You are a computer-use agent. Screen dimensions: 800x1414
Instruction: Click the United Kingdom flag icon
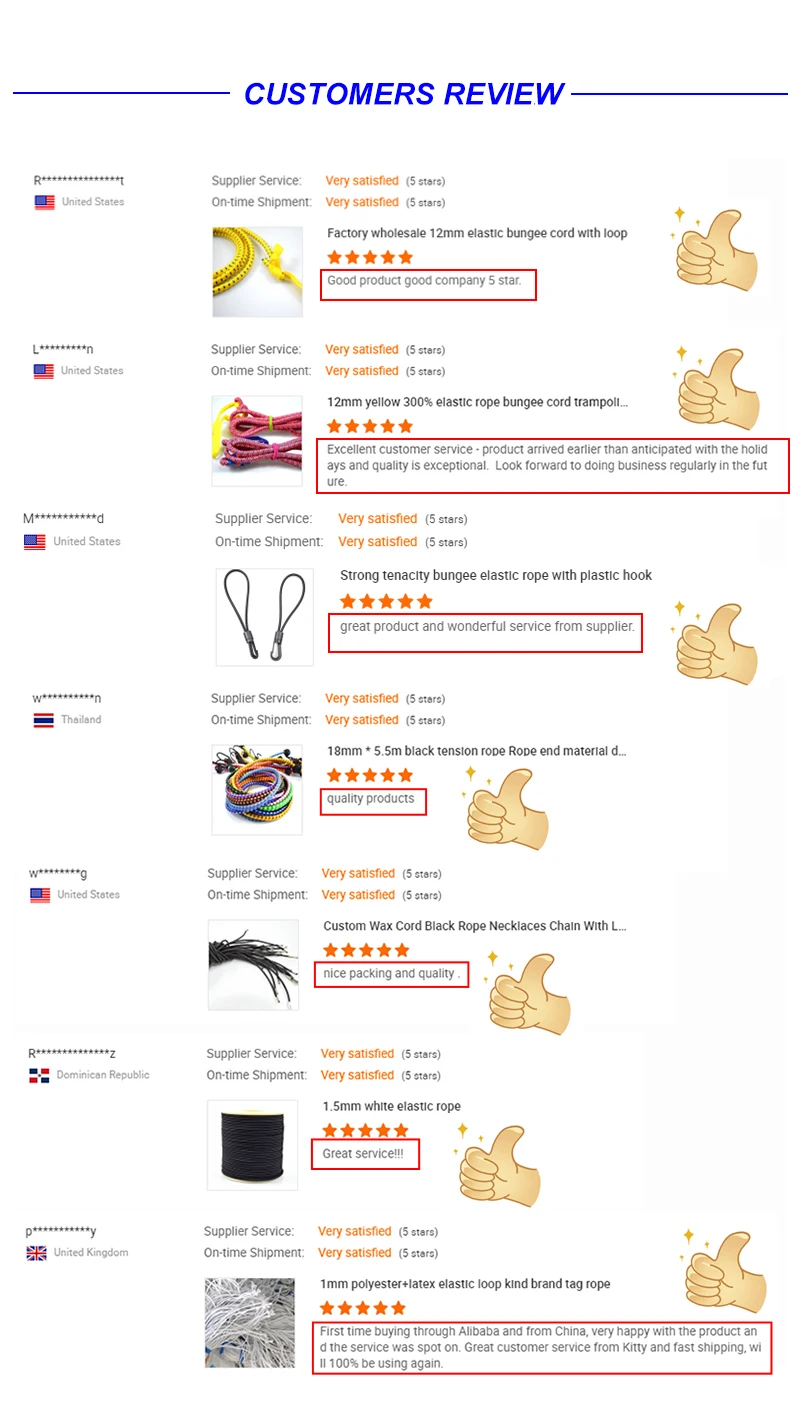[37, 1253]
